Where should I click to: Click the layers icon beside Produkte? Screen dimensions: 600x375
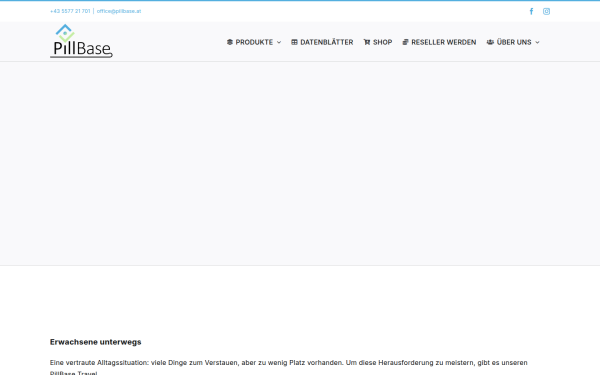pos(230,42)
